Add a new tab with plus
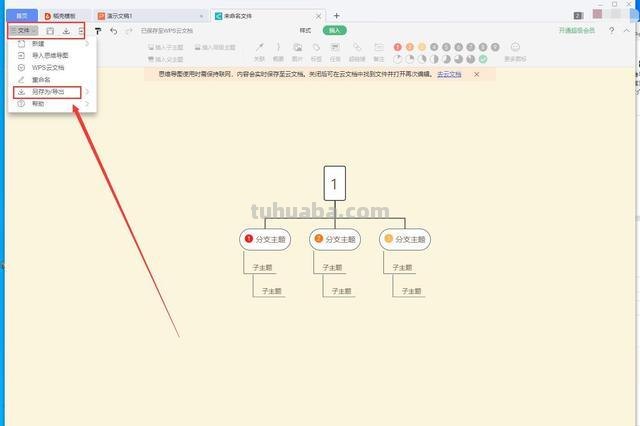 pyautogui.click(x=336, y=16)
